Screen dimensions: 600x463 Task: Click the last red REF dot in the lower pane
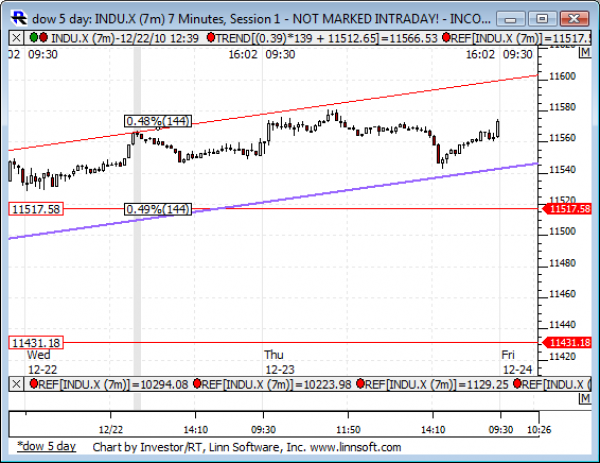517,383
